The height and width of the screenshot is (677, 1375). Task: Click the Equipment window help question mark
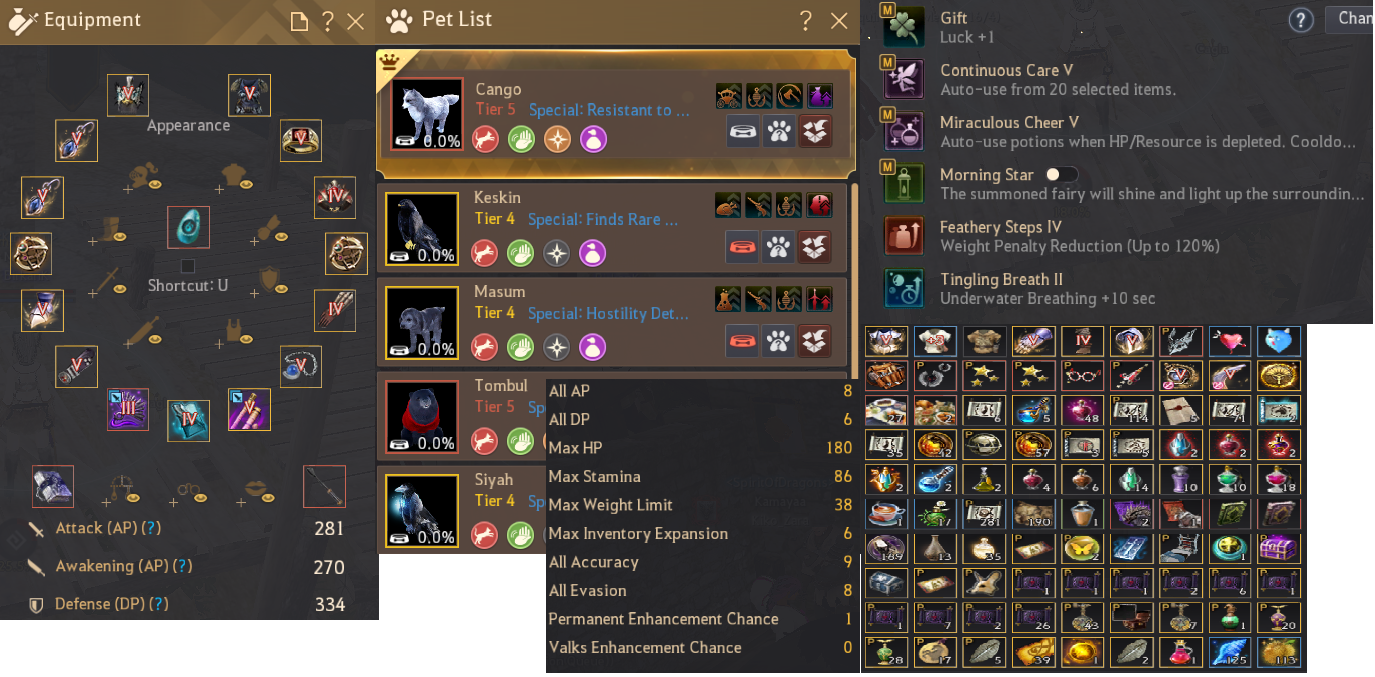pos(327,21)
